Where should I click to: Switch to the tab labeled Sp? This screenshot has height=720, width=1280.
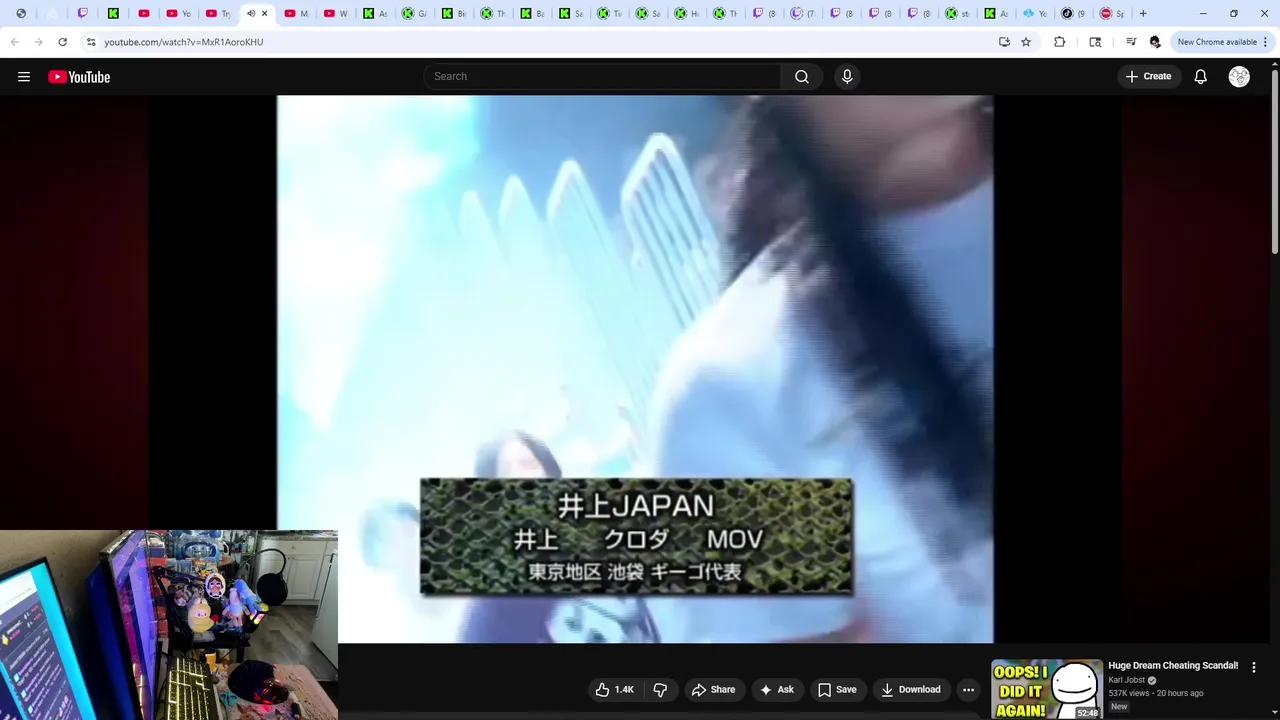(x=1112, y=14)
